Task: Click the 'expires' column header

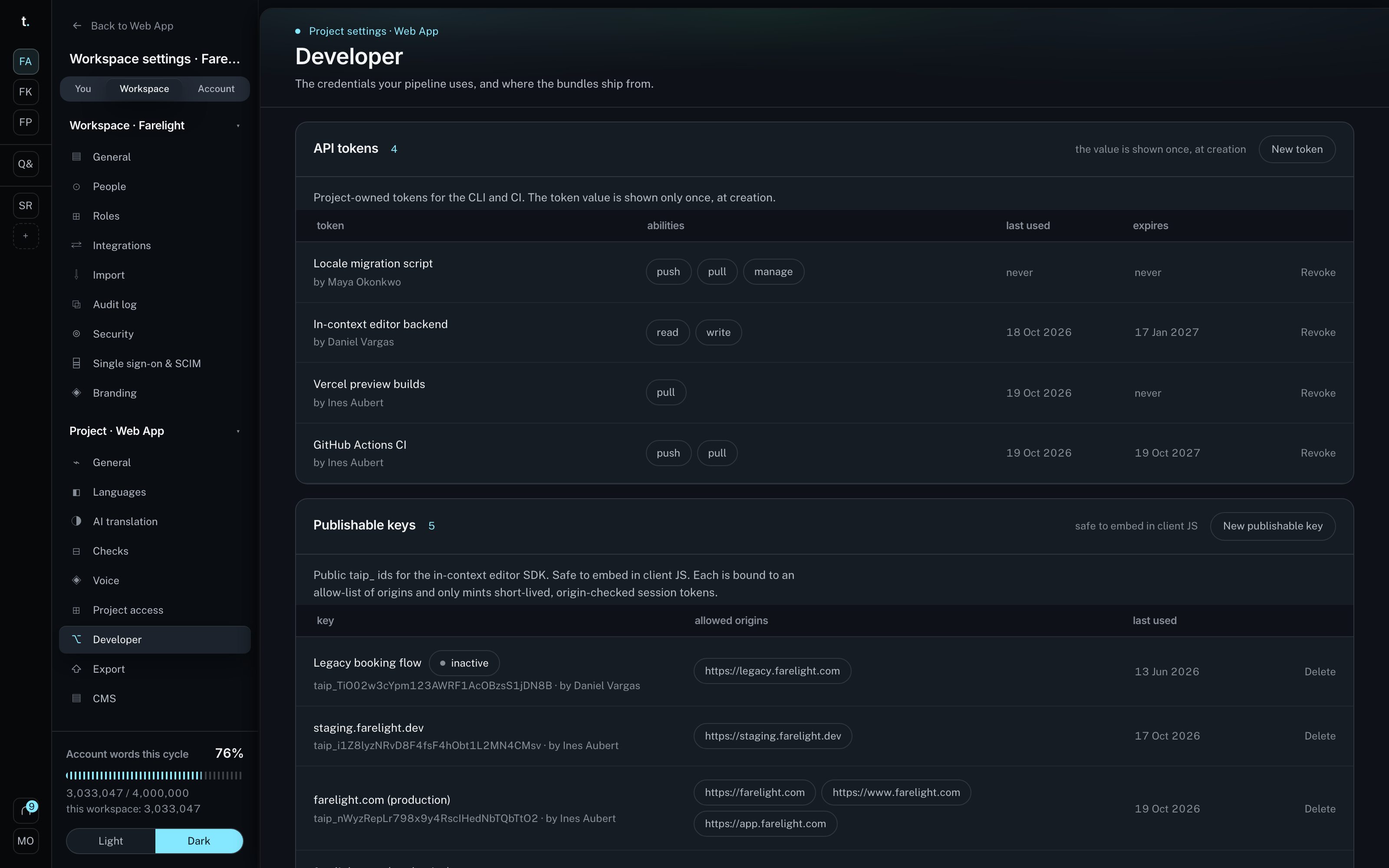Action: (1150, 226)
